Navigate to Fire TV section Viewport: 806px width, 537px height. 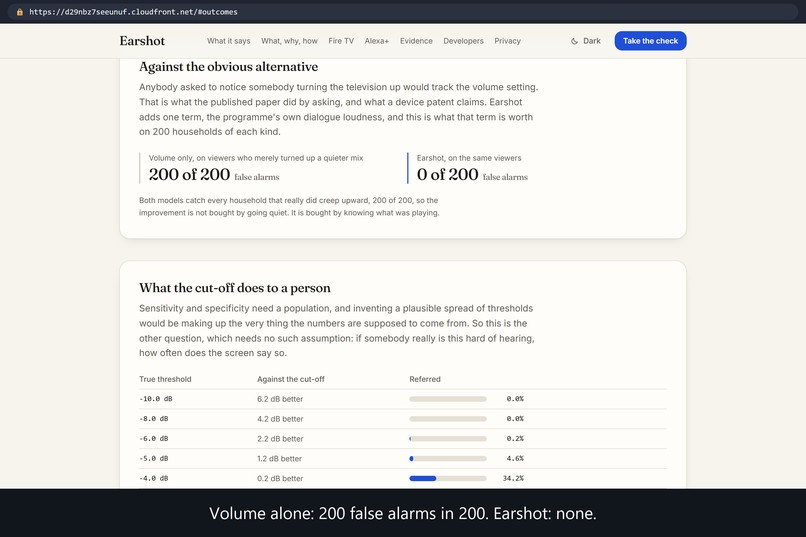[x=341, y=41]
